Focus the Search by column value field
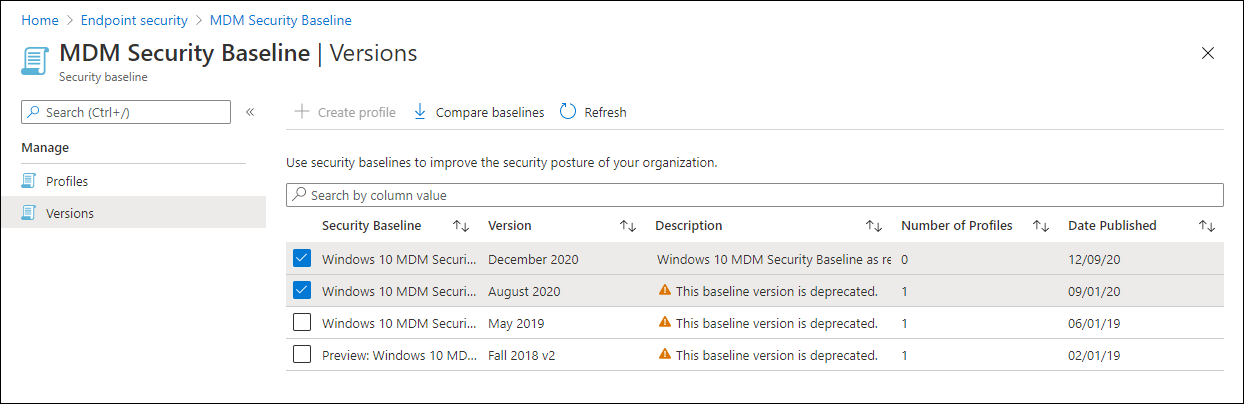Viewport: 1244px width, 404px height. tap(755, 195)
